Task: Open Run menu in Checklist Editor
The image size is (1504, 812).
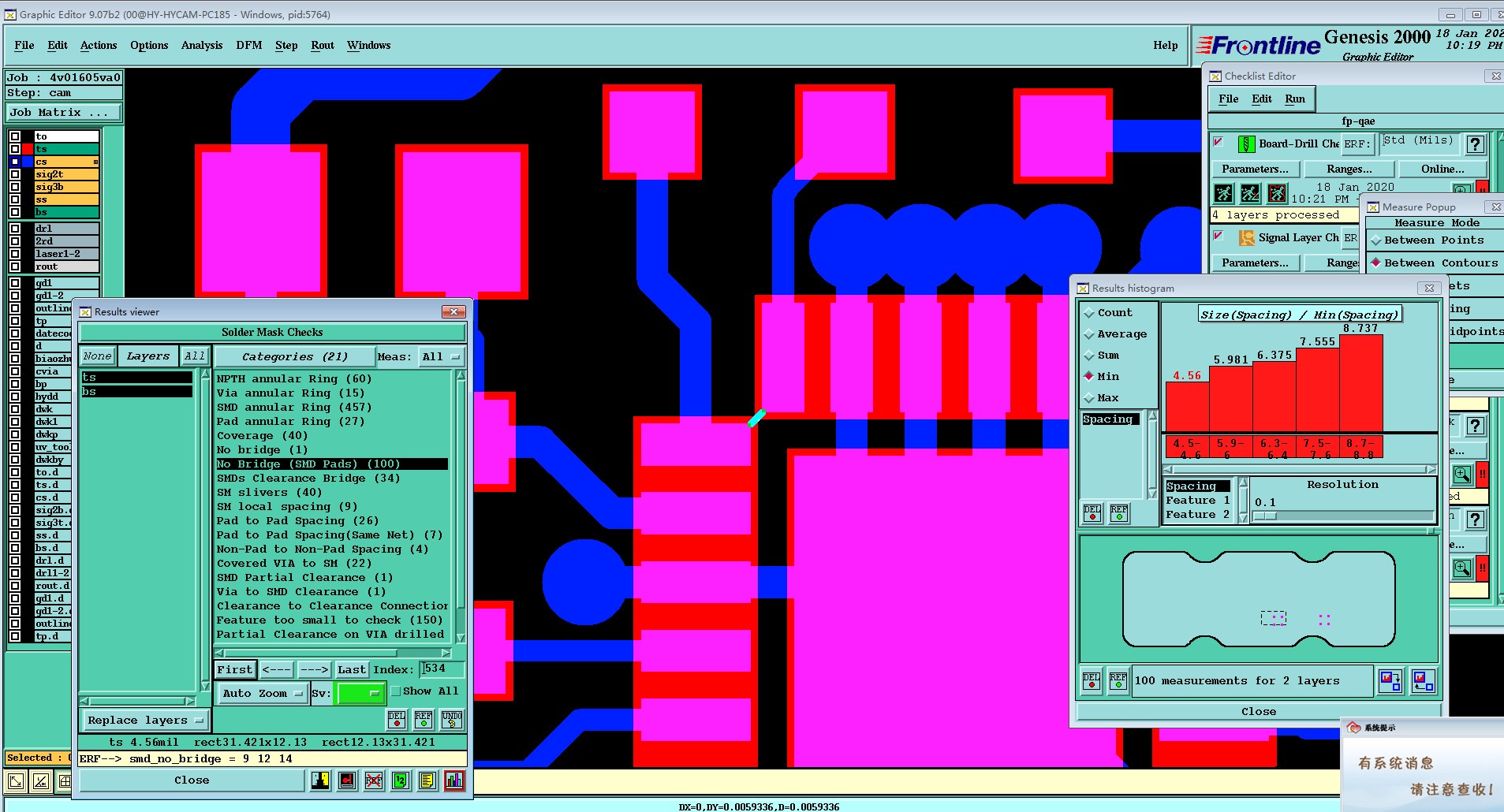Action: [x=1295, y=99]
